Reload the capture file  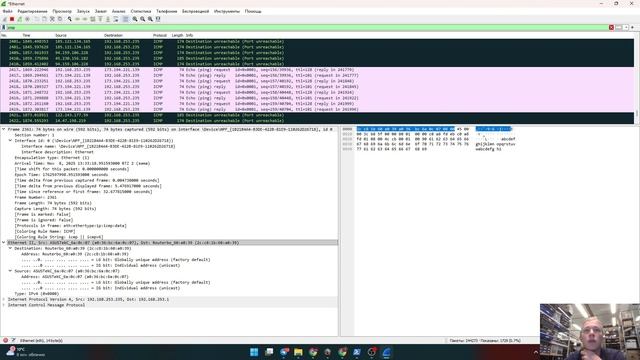(x=60, y=19)
